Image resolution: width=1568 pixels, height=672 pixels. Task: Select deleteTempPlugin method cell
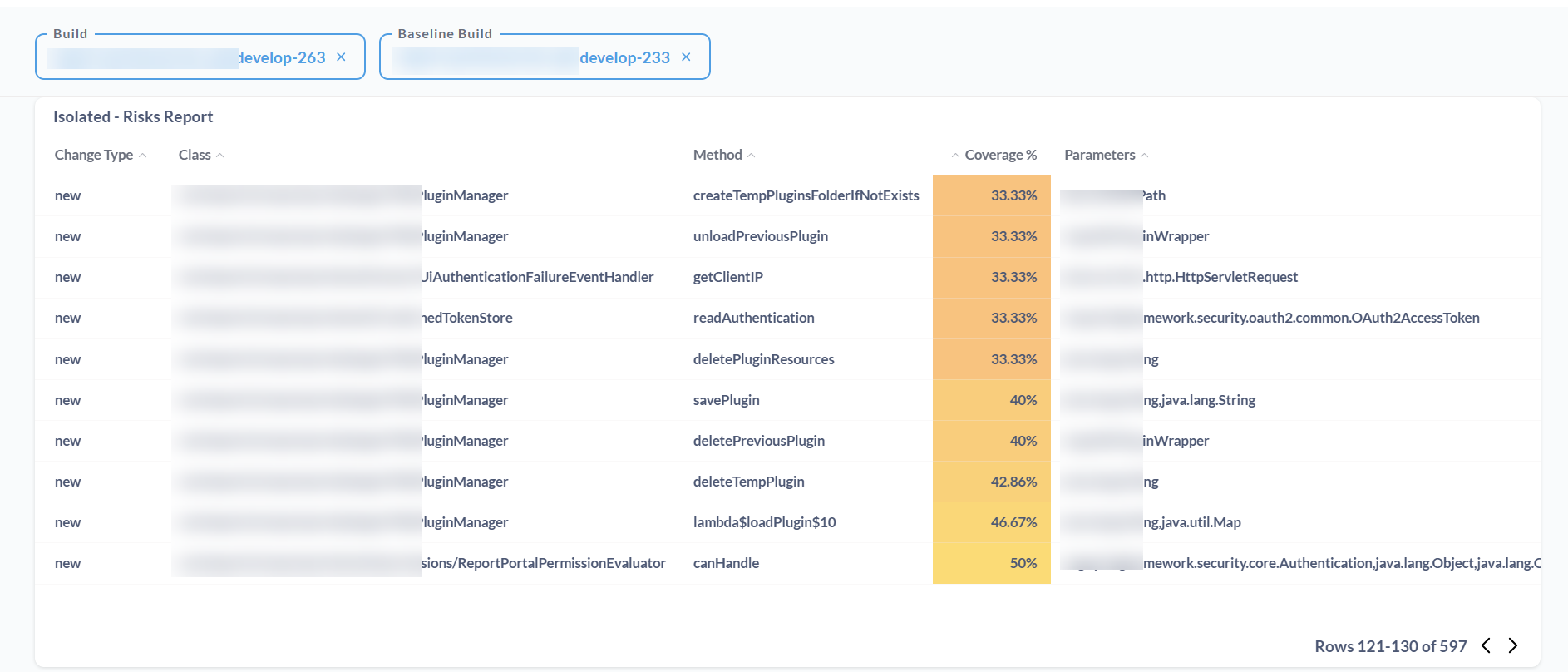(749, 482)
